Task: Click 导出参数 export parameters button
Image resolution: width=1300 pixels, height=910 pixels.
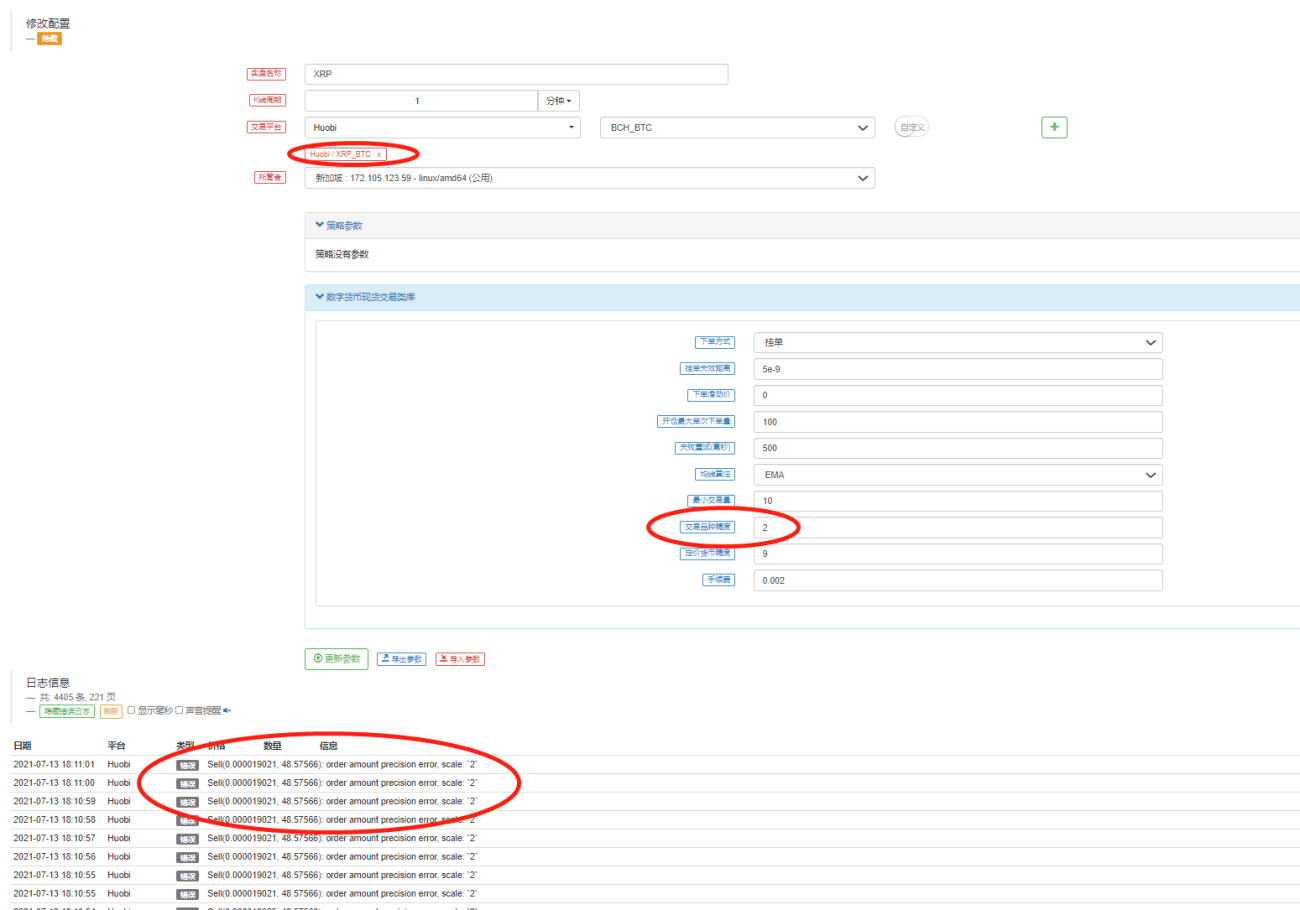Action: pyautogui.click(x=401, y=660)
